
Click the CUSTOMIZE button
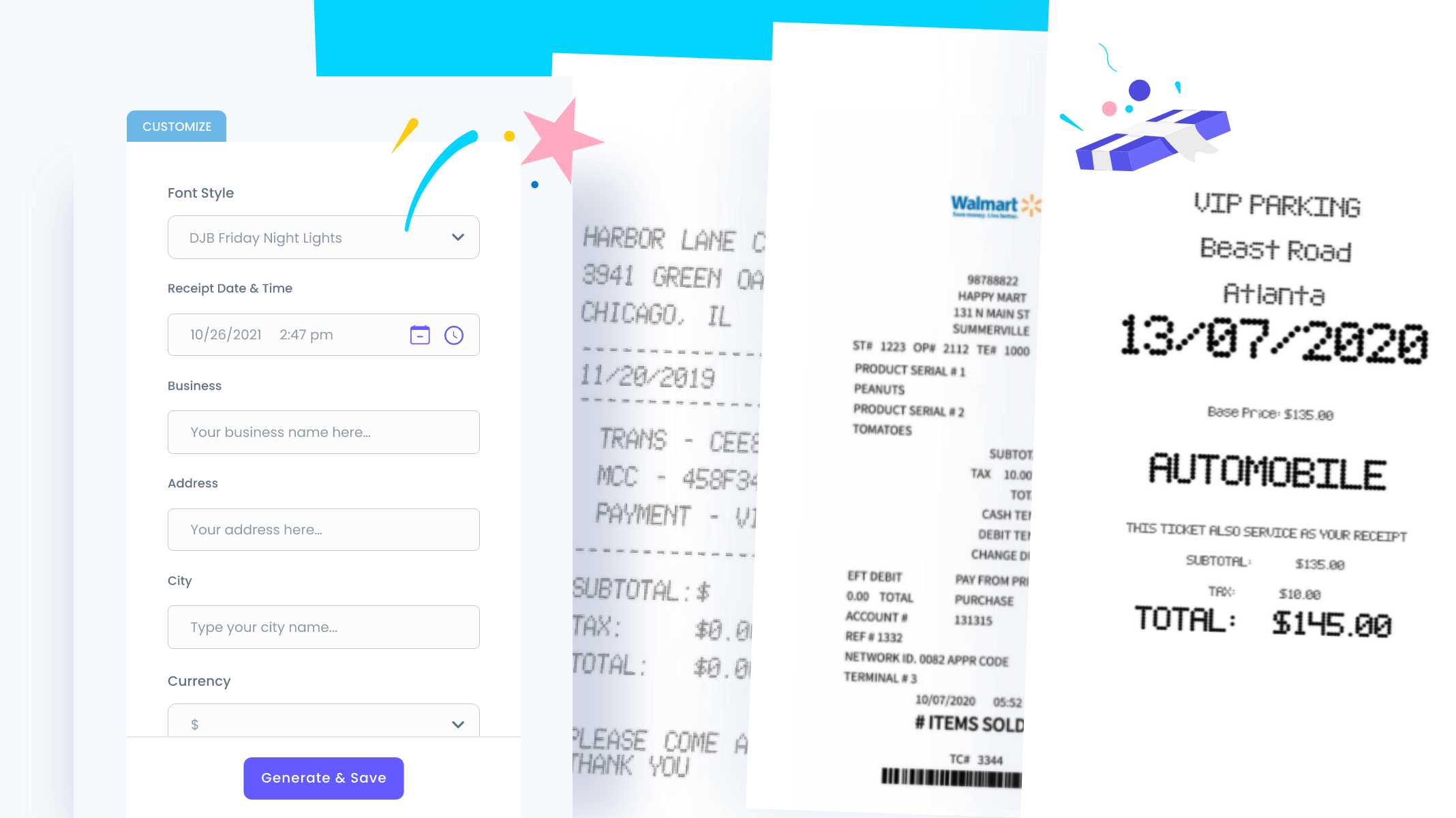coord(177,126)
